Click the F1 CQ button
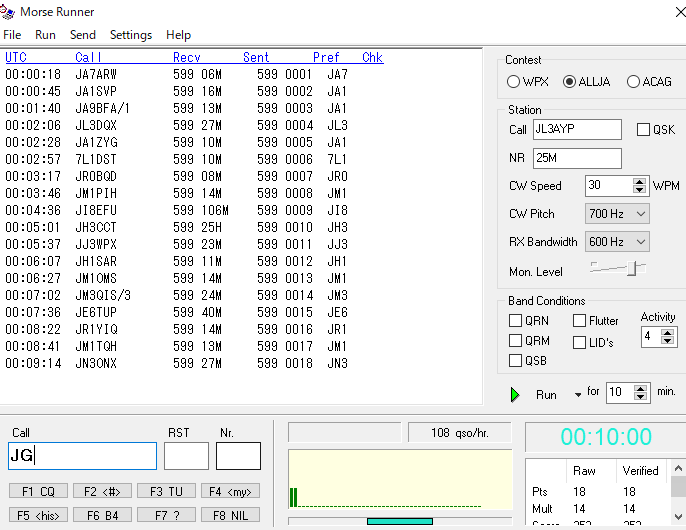686x530 pixels. [x=38, y=491]
